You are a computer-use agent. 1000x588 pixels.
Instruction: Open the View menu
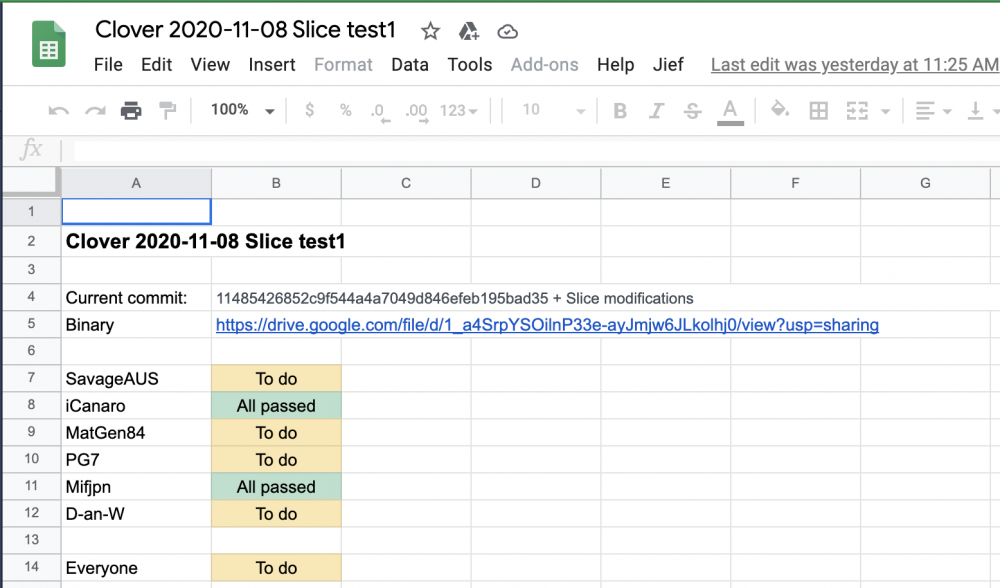(210, 64)
